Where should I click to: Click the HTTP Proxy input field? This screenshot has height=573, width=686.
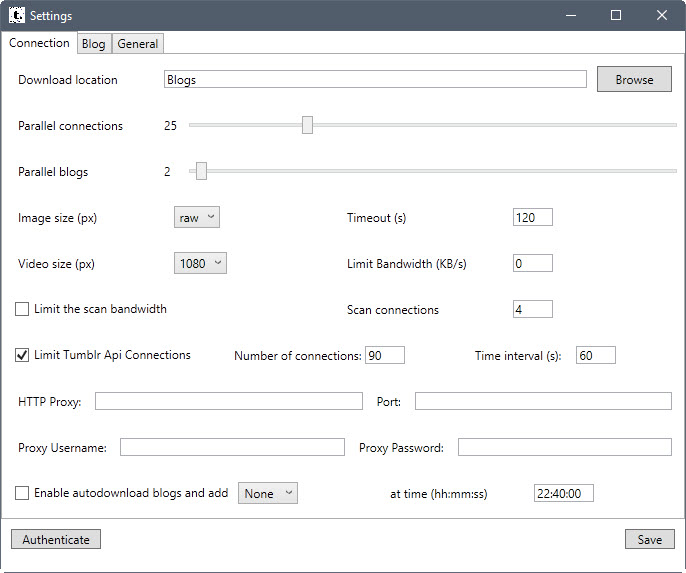pyautogui.click(x=229, y=401)
